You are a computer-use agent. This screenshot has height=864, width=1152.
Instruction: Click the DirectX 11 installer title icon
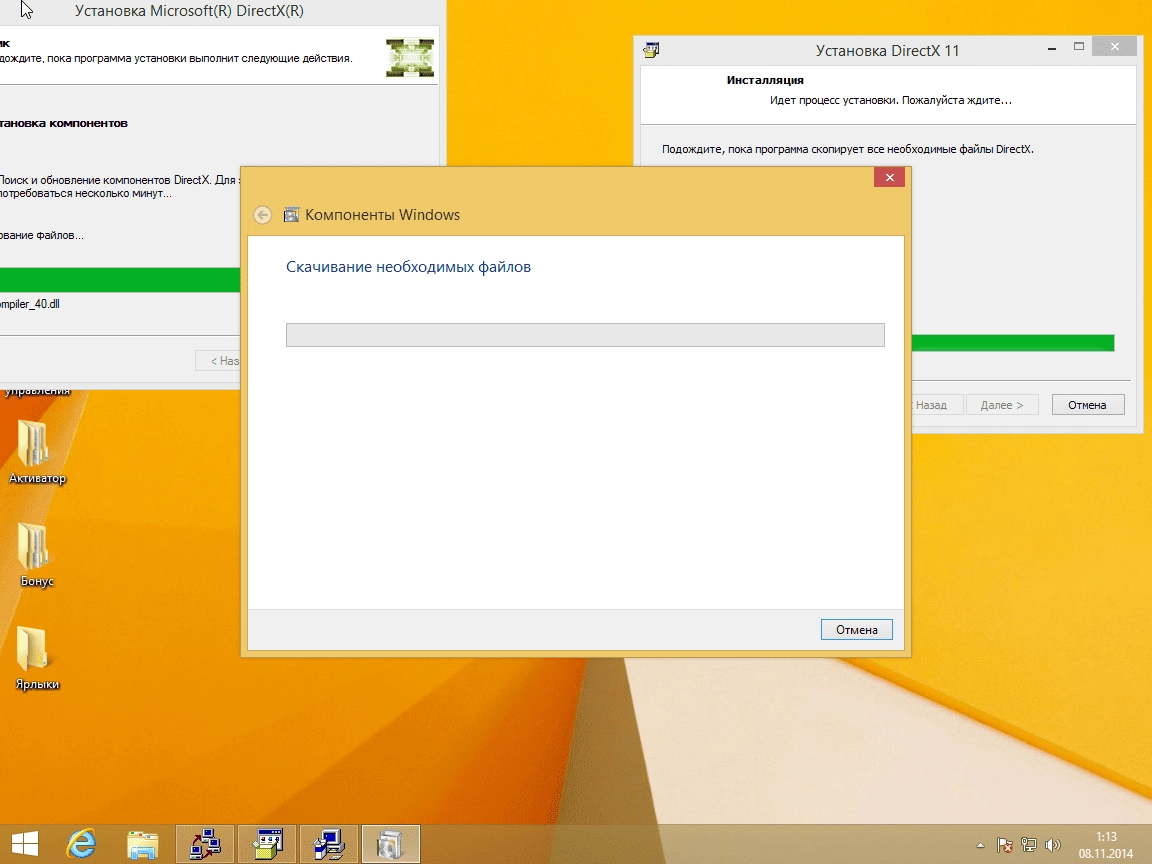point(651,50)
